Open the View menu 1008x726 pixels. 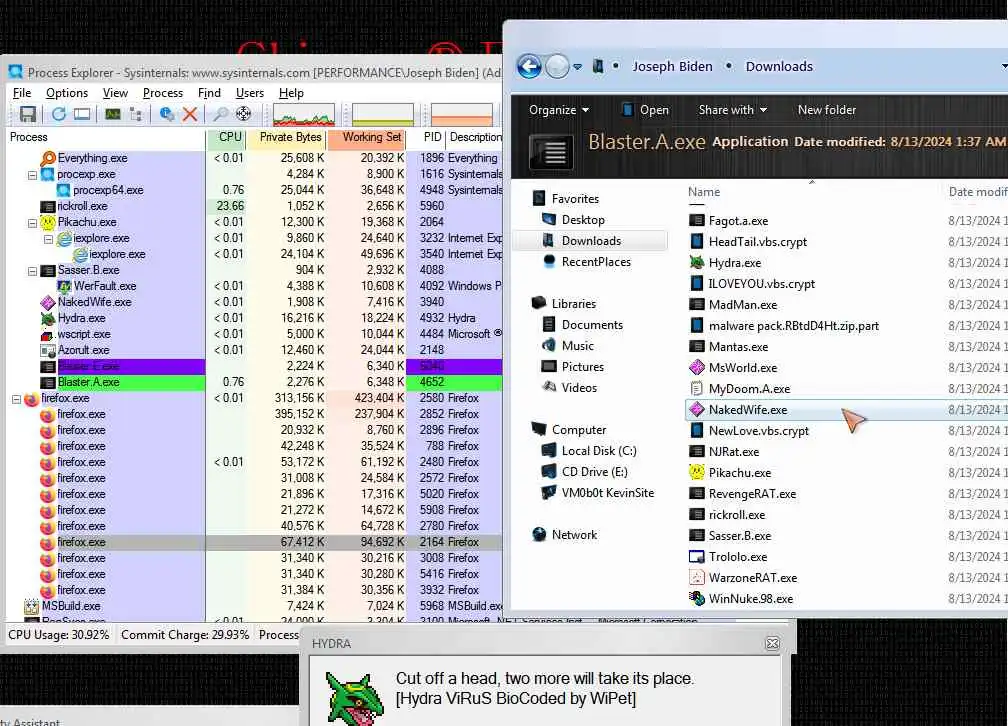[115, 93]
